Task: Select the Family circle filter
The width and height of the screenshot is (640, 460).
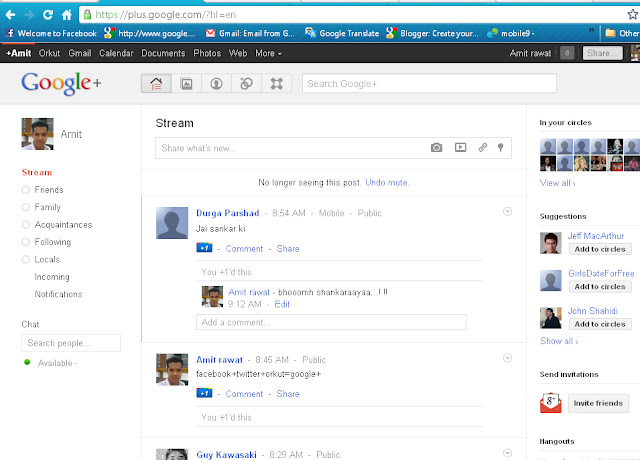Action: click(41, 207)
